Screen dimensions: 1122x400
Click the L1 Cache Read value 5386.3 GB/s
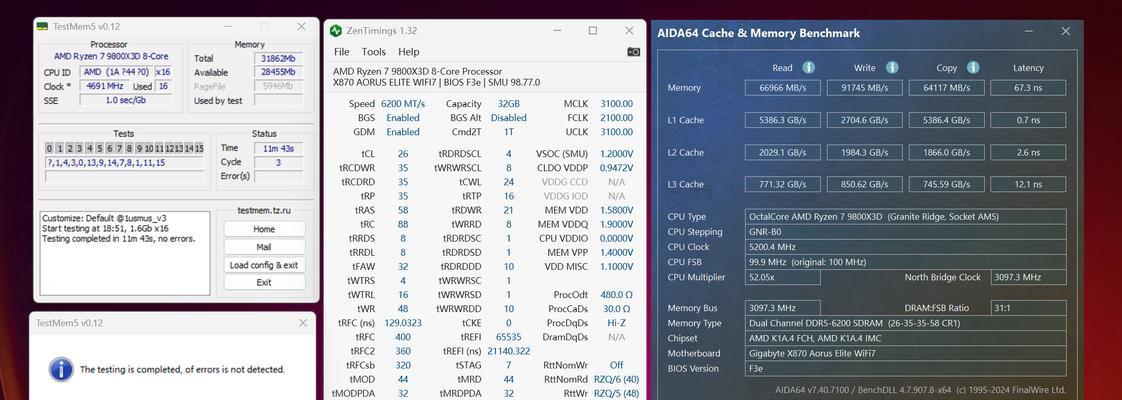[x=783, y=120]
